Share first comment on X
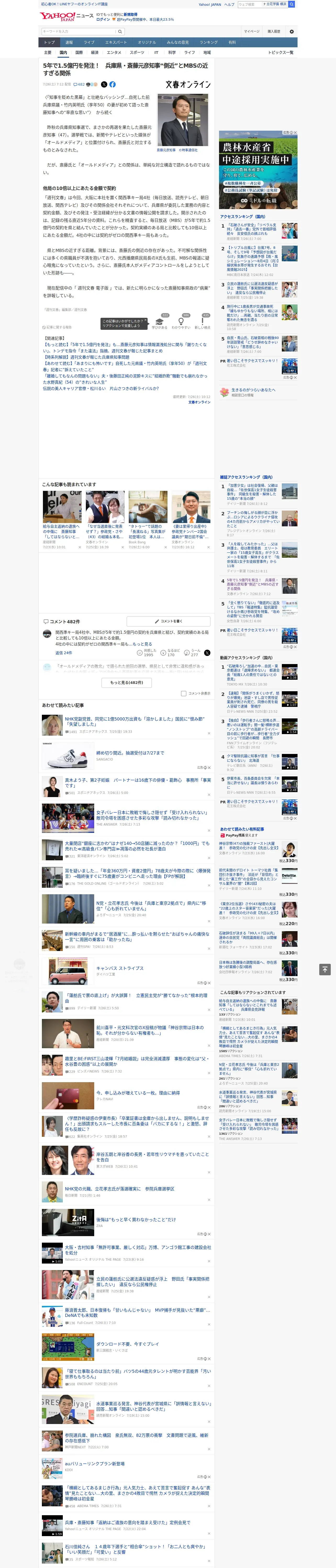This screenshot has width=336, height=1568. point(207,653)
